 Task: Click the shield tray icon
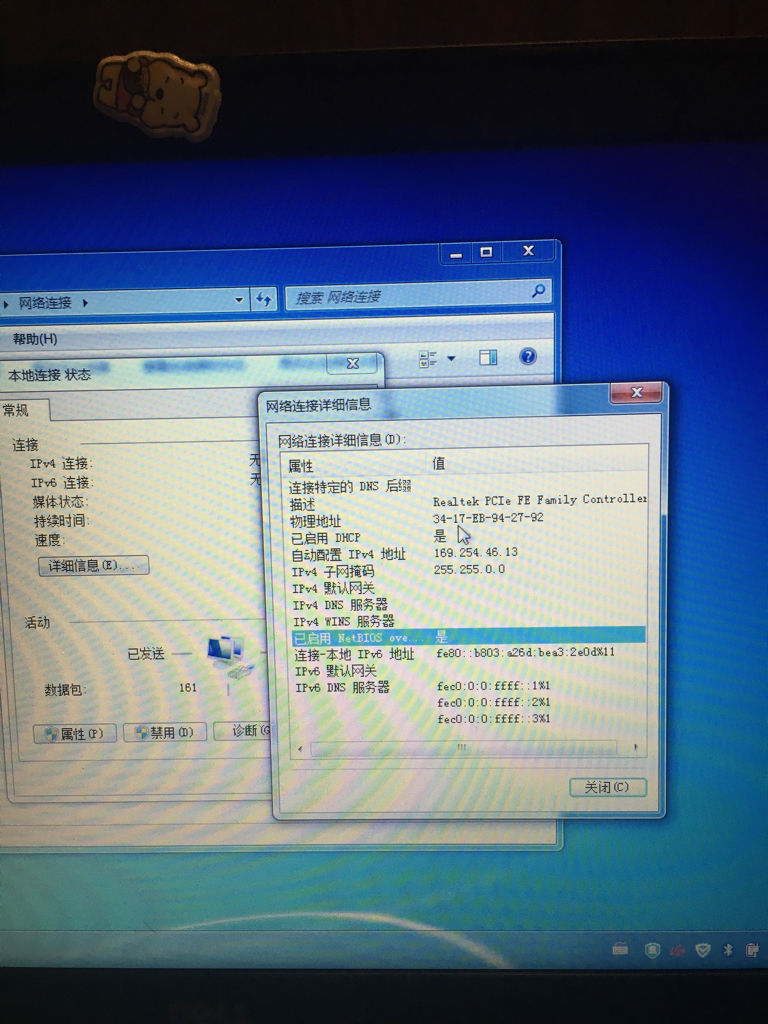tap(703, 950)
